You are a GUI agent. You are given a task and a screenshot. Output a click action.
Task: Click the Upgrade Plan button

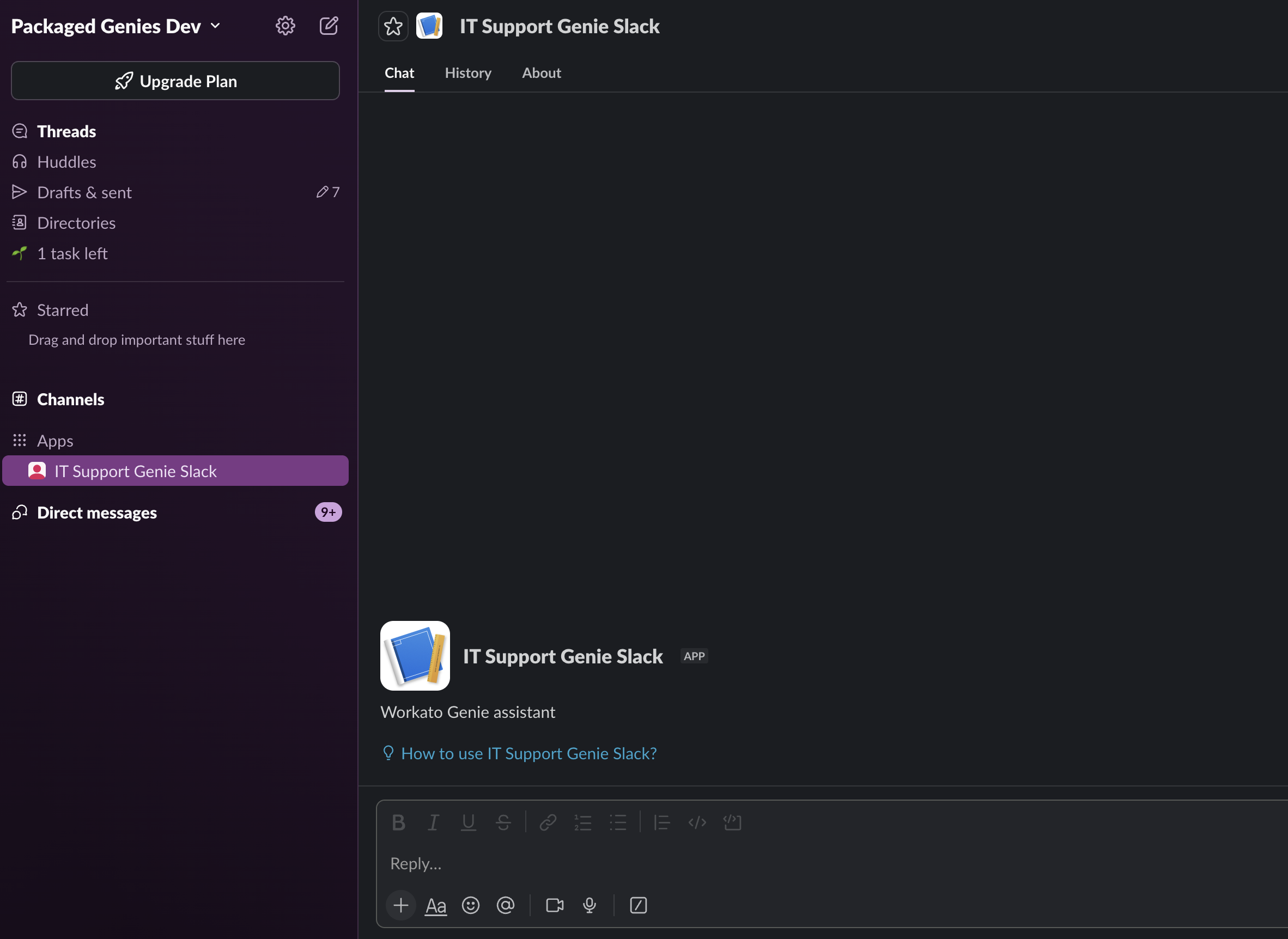pos(175,81)
